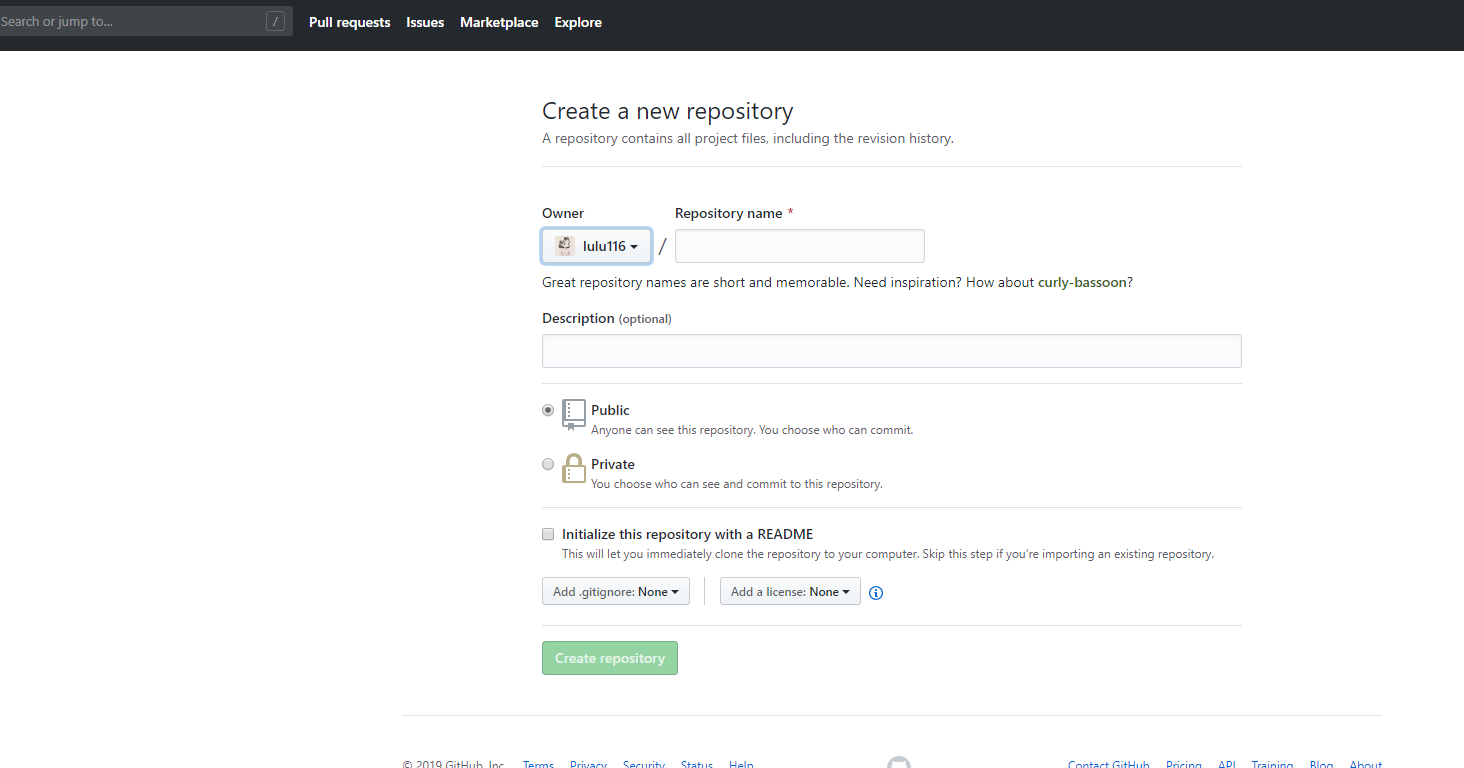
Task: Click the Description (optional) label
Action: pos(607,318)
